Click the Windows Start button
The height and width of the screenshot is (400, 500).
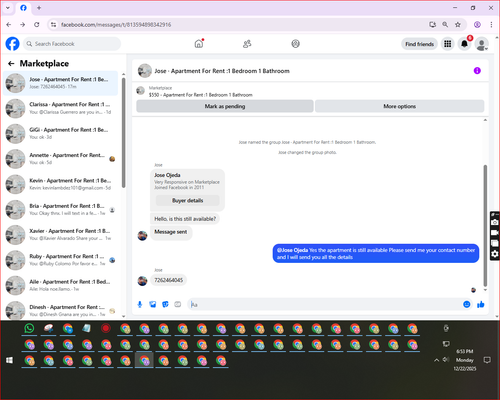[9, 360]
